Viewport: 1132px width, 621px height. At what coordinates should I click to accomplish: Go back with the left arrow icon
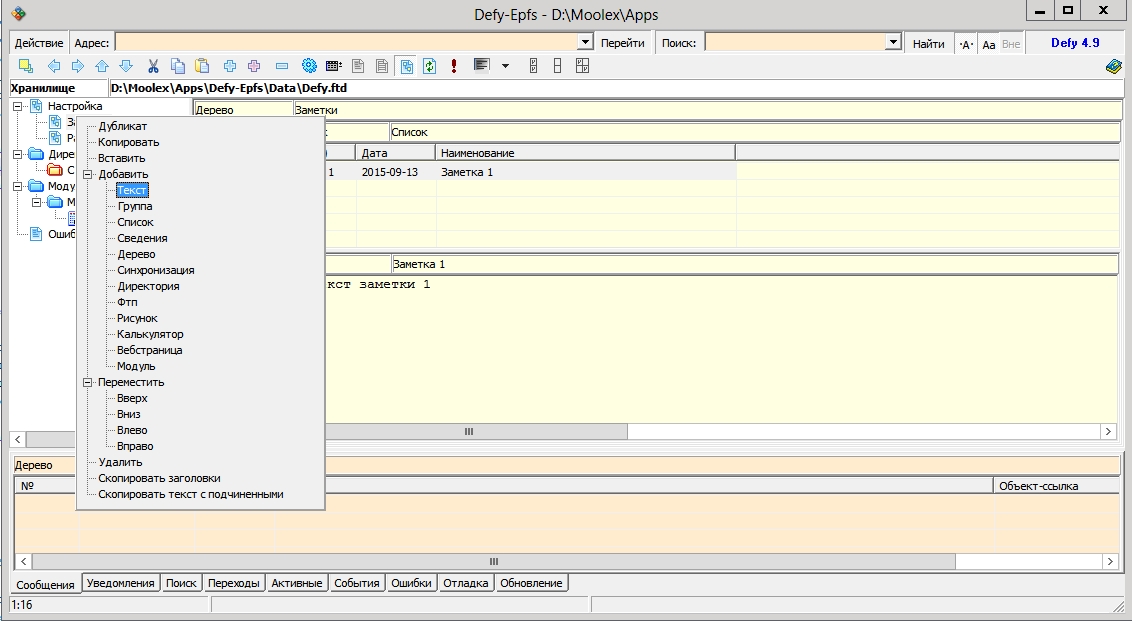click(53, 66)
